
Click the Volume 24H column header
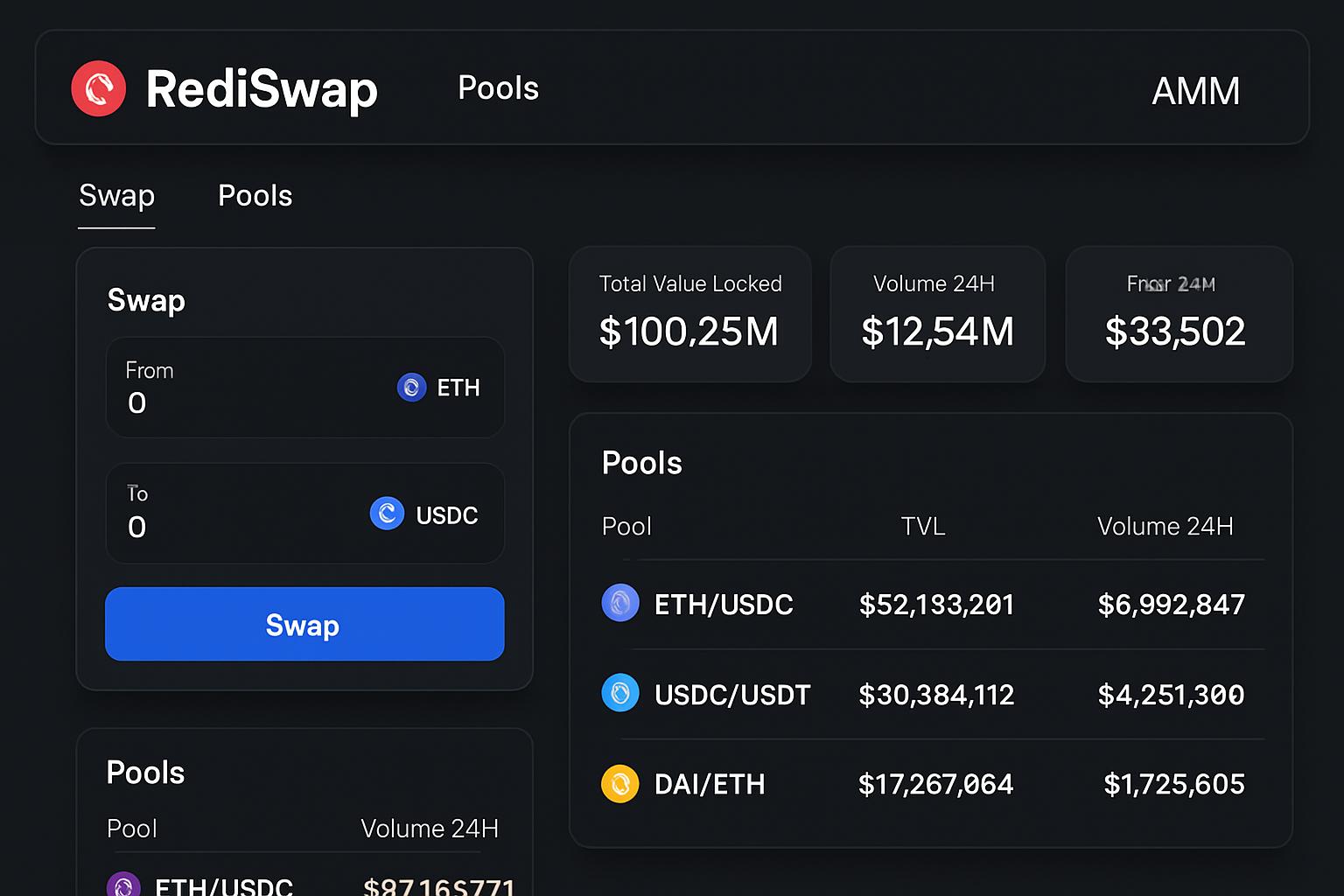tap(1165, 526)
